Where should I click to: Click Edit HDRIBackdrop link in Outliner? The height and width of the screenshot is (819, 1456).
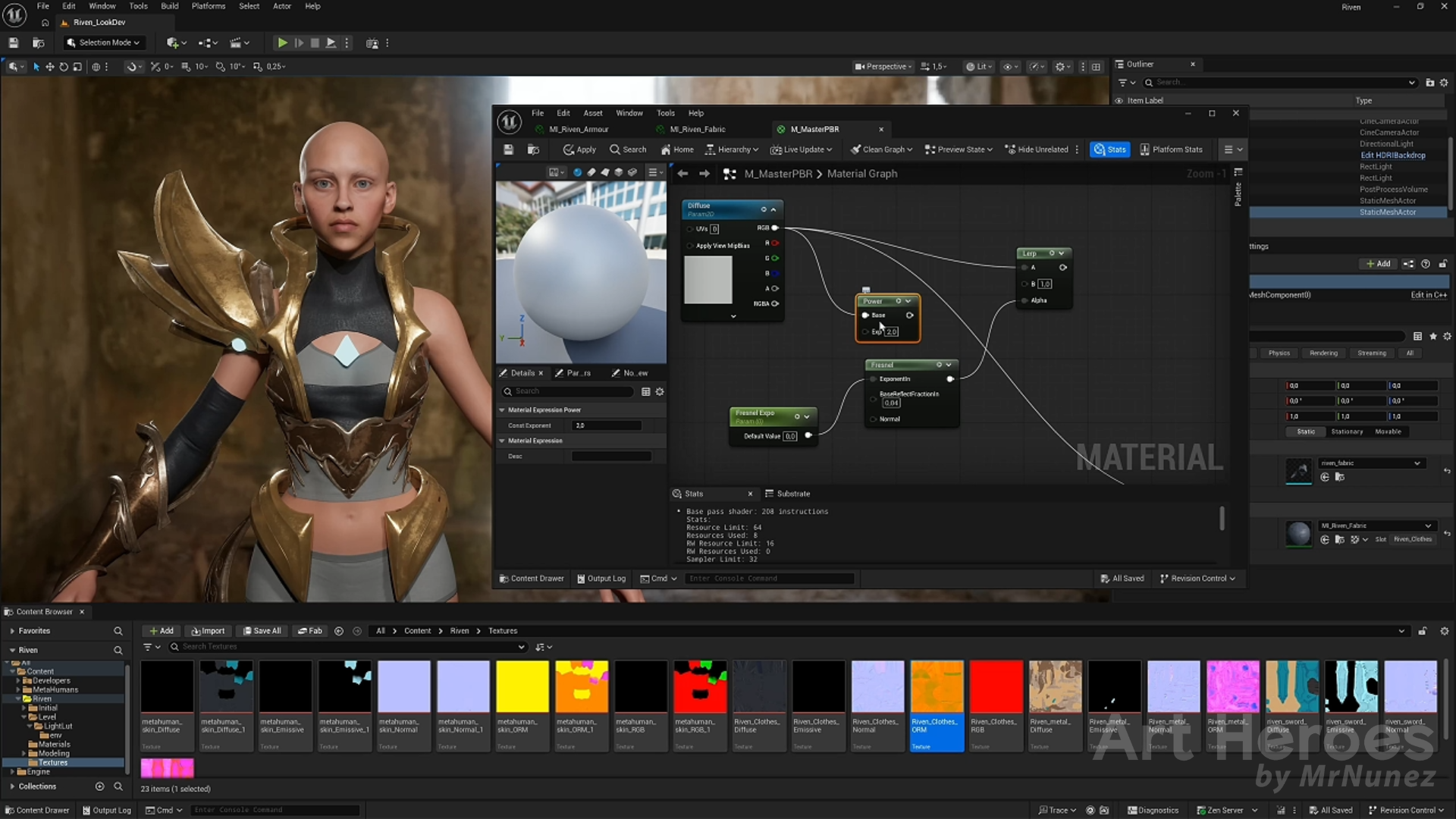tap(1393, 155)
